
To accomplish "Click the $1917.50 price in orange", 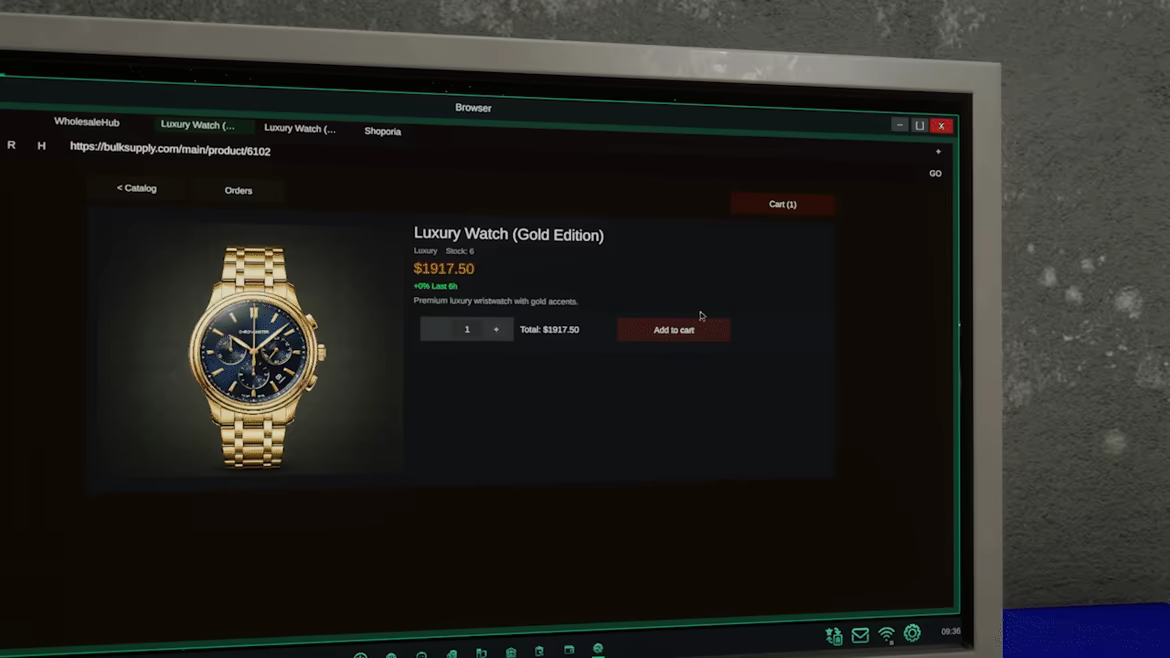I will tap(444, 269).
